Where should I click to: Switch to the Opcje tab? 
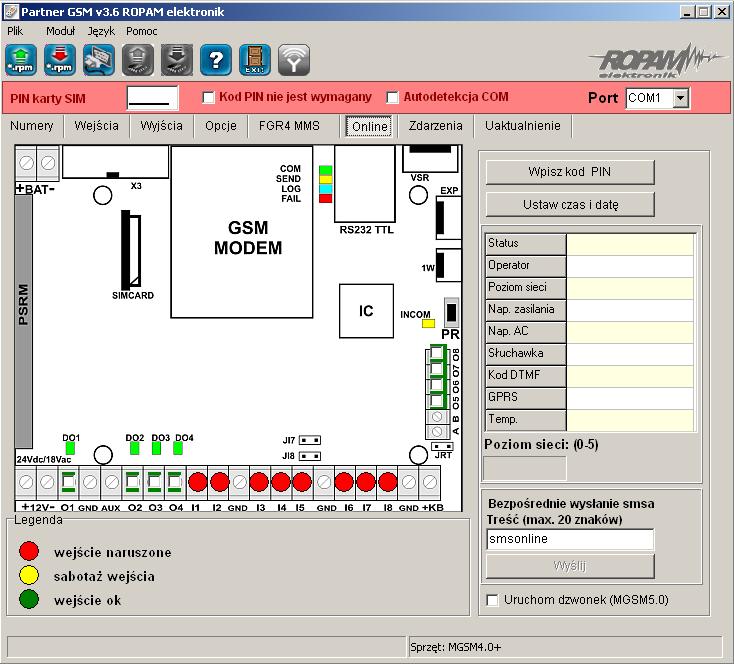[x=221, y=126]
